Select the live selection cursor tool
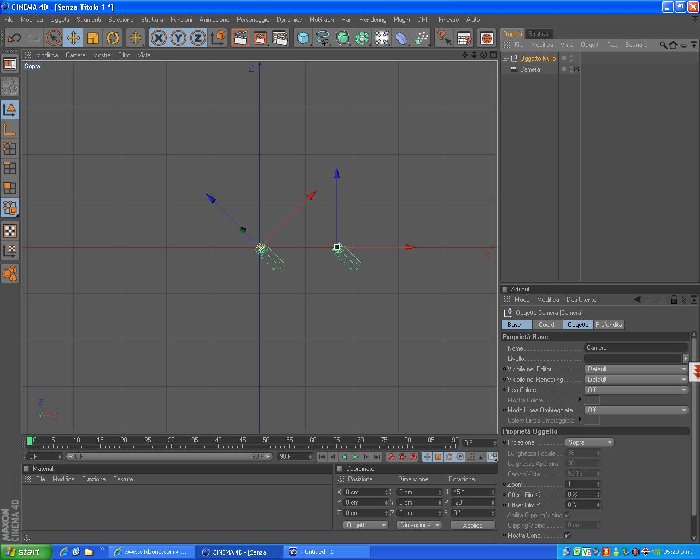Image resolution: width=700 pixels, height=560 pixels. point(54,38)
